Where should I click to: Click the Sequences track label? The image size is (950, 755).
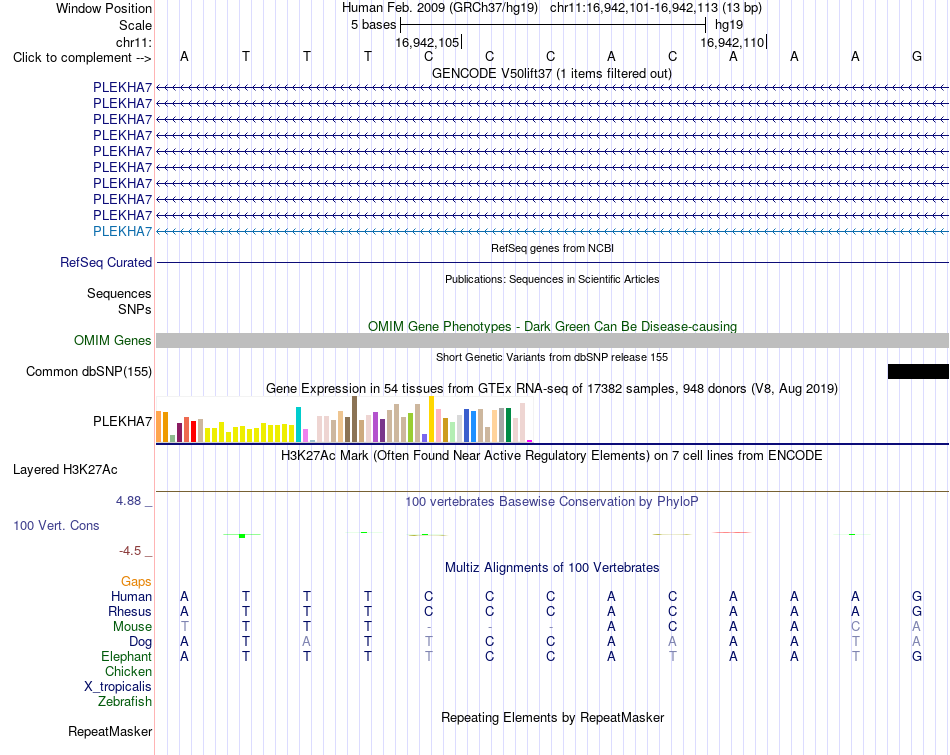point(119,293)
